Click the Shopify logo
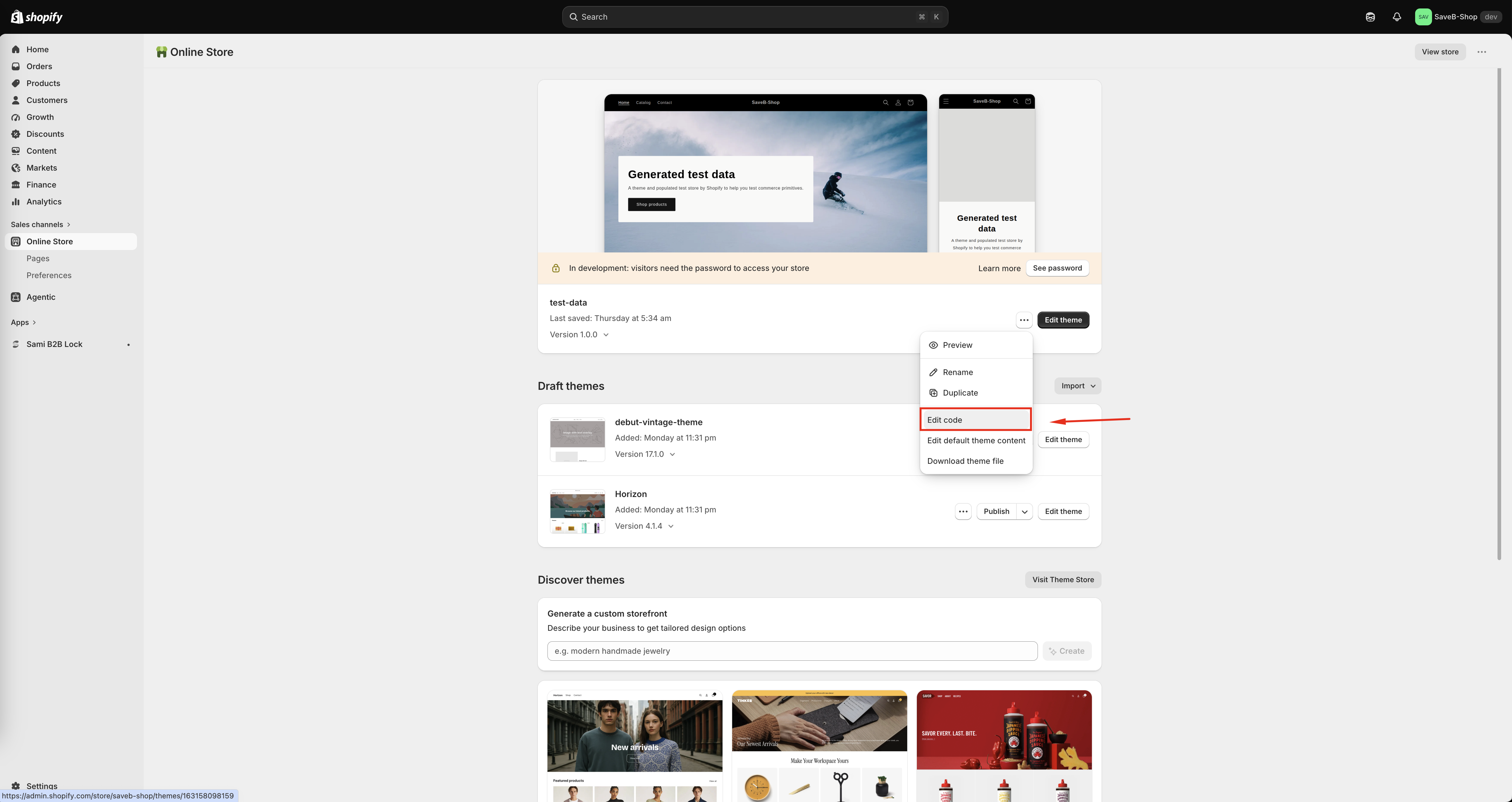 [37, 17]
